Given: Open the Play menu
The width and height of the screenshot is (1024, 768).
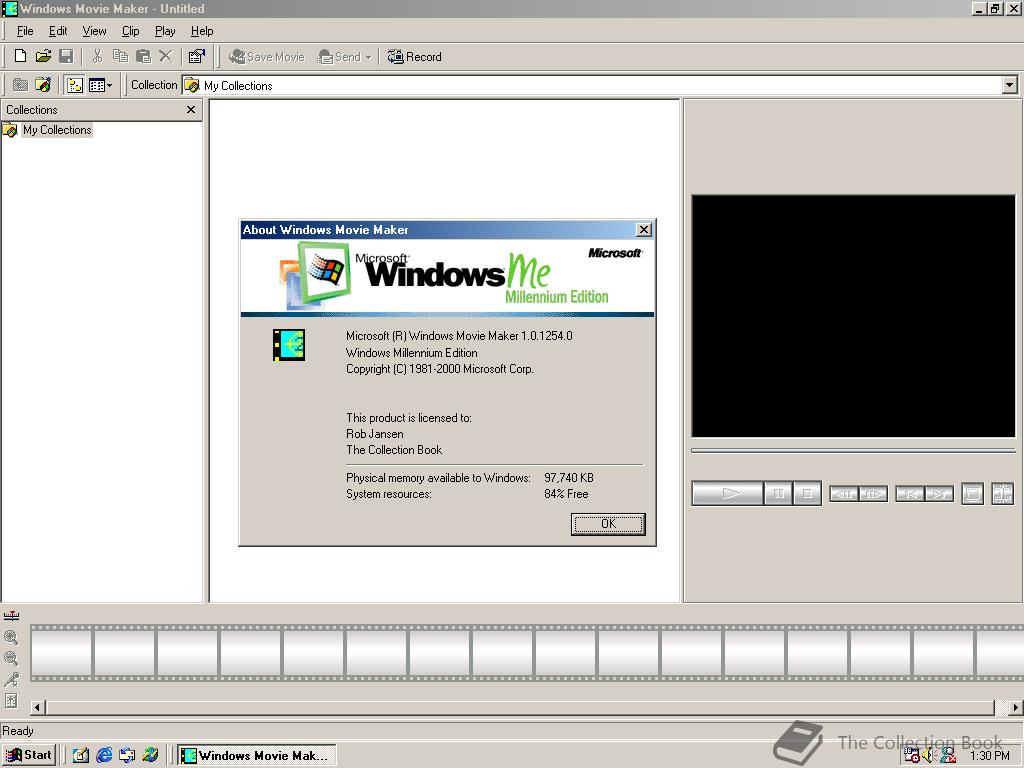Looking at the screenshot, I should click(165, 31).
